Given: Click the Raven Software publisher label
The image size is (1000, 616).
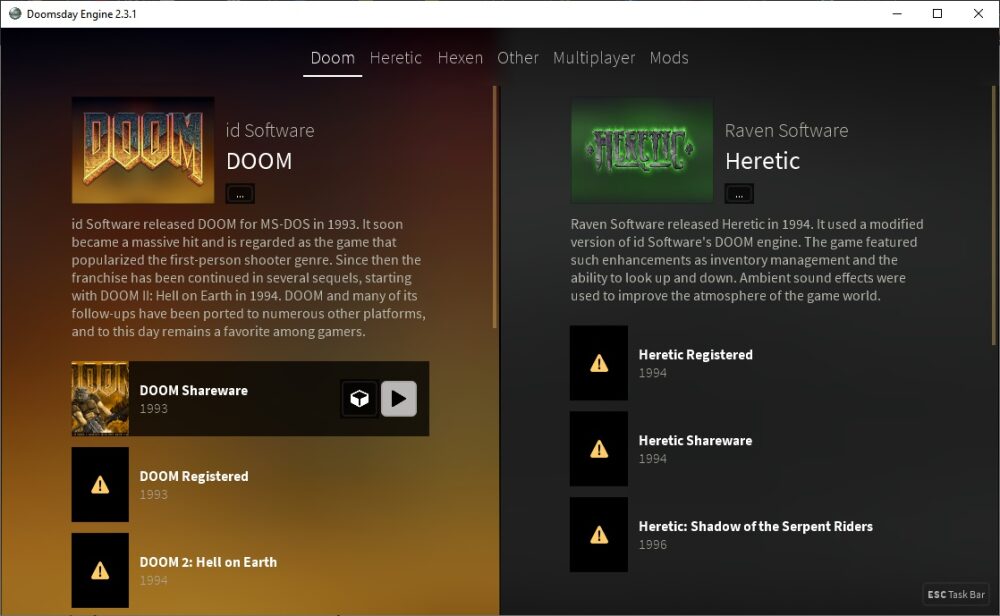Looking at the screenshot, I should click(x=786, y=130).
